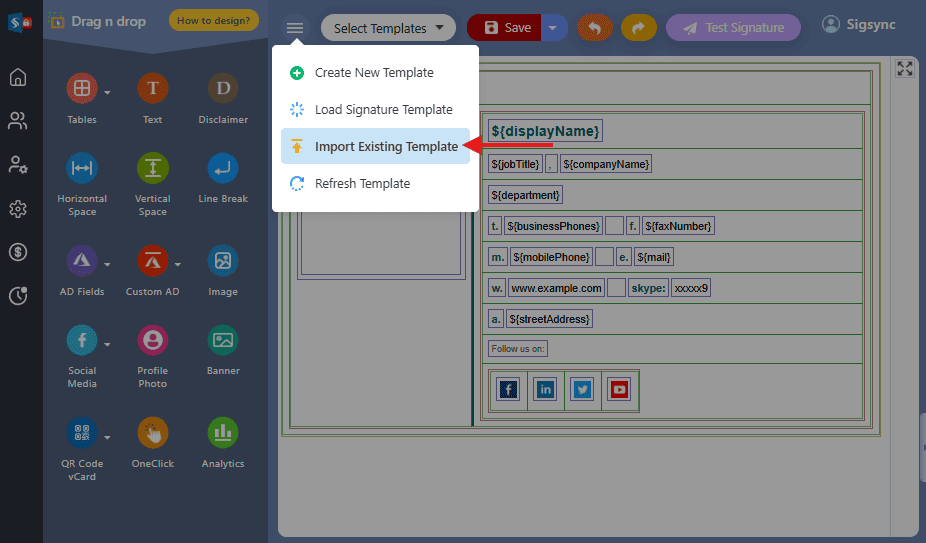The width and height of the screenshot is (926, 543).
Task: Select the Tables tool icon
Action: pyautogui.click(x=81, y=88)
